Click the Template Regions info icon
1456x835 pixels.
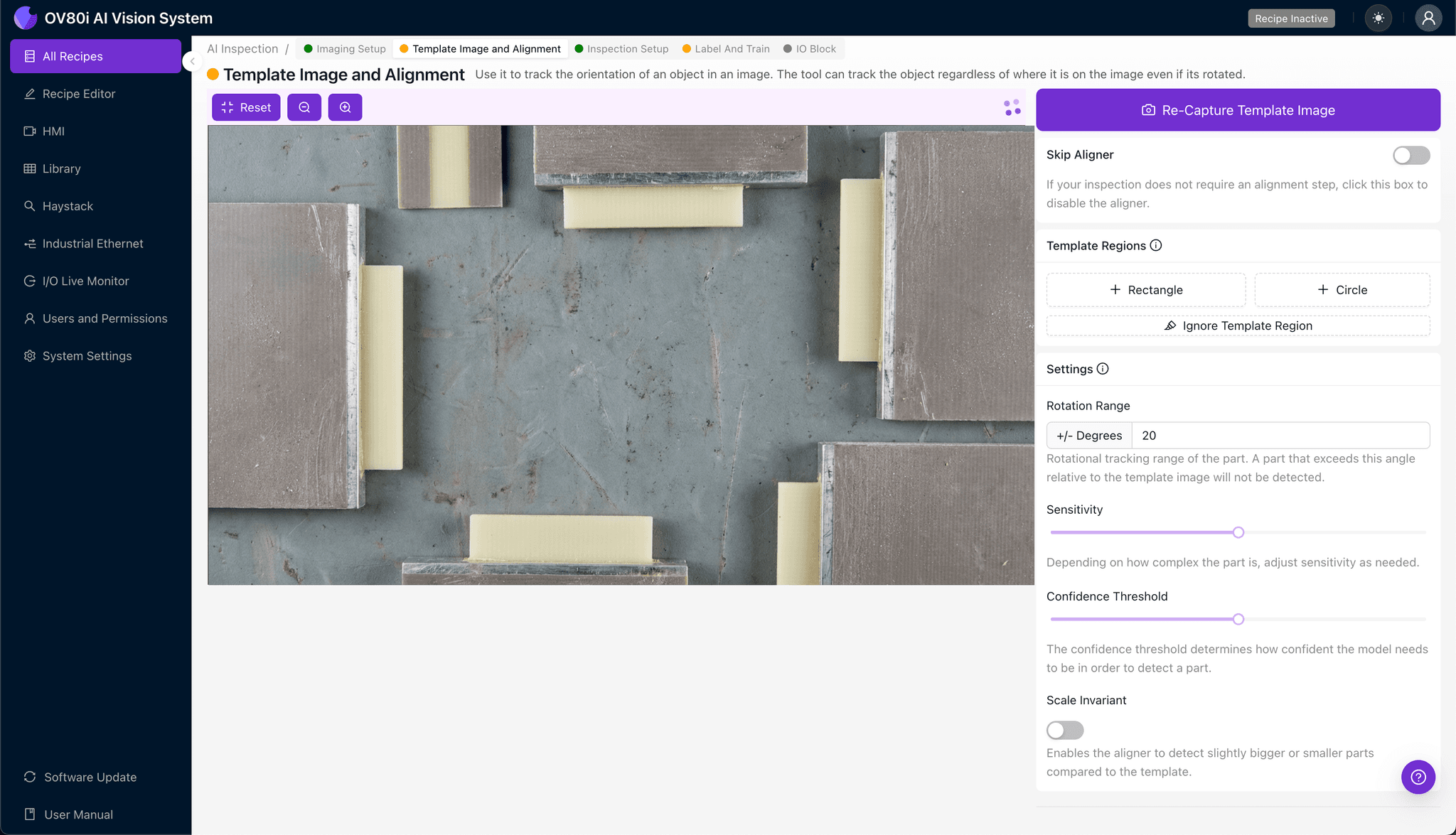(x=1156, y=245)
